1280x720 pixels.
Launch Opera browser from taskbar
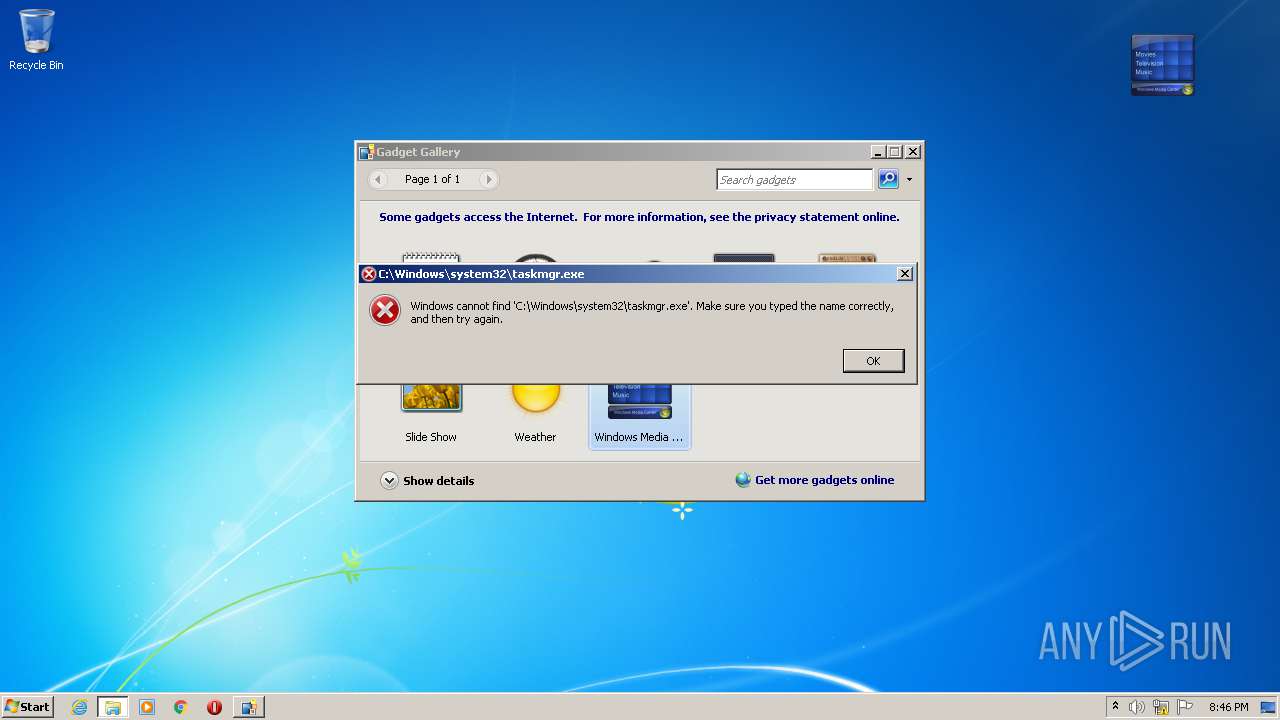pyautogui.click(x=214, y=707)
